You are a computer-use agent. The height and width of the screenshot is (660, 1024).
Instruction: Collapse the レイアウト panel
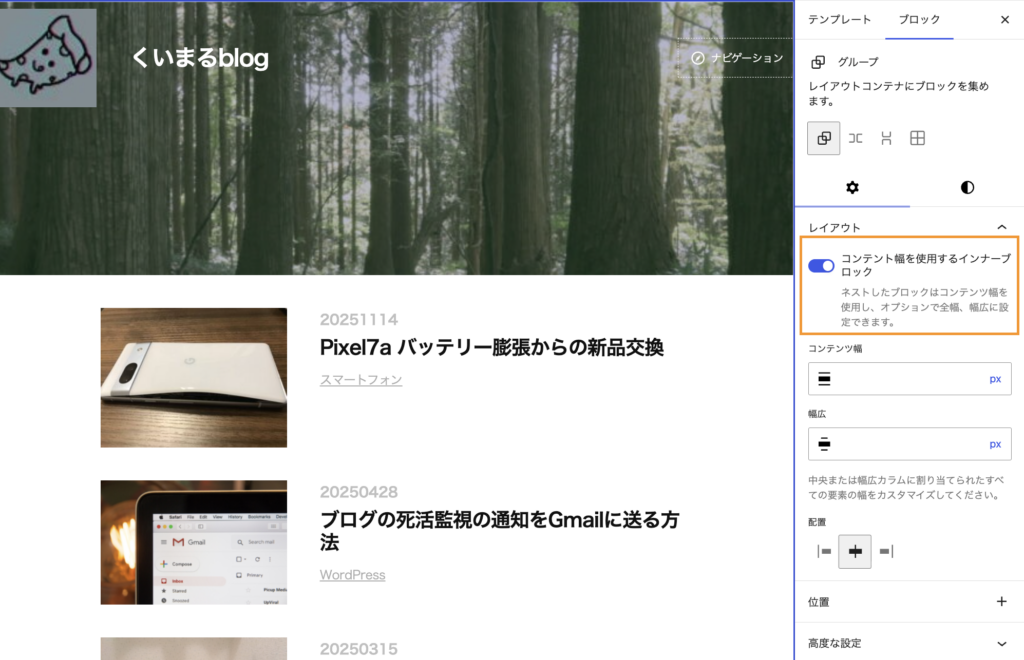(x=1002, y=227)
